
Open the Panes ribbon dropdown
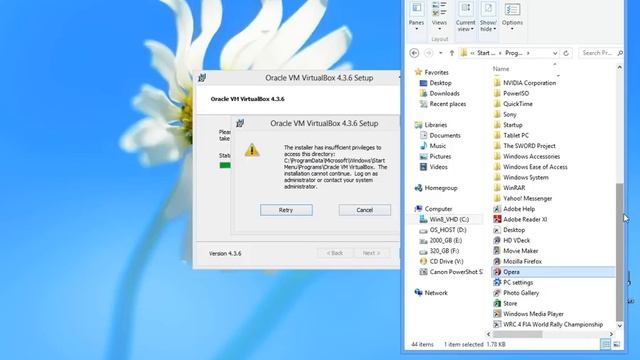click(416, 16)
